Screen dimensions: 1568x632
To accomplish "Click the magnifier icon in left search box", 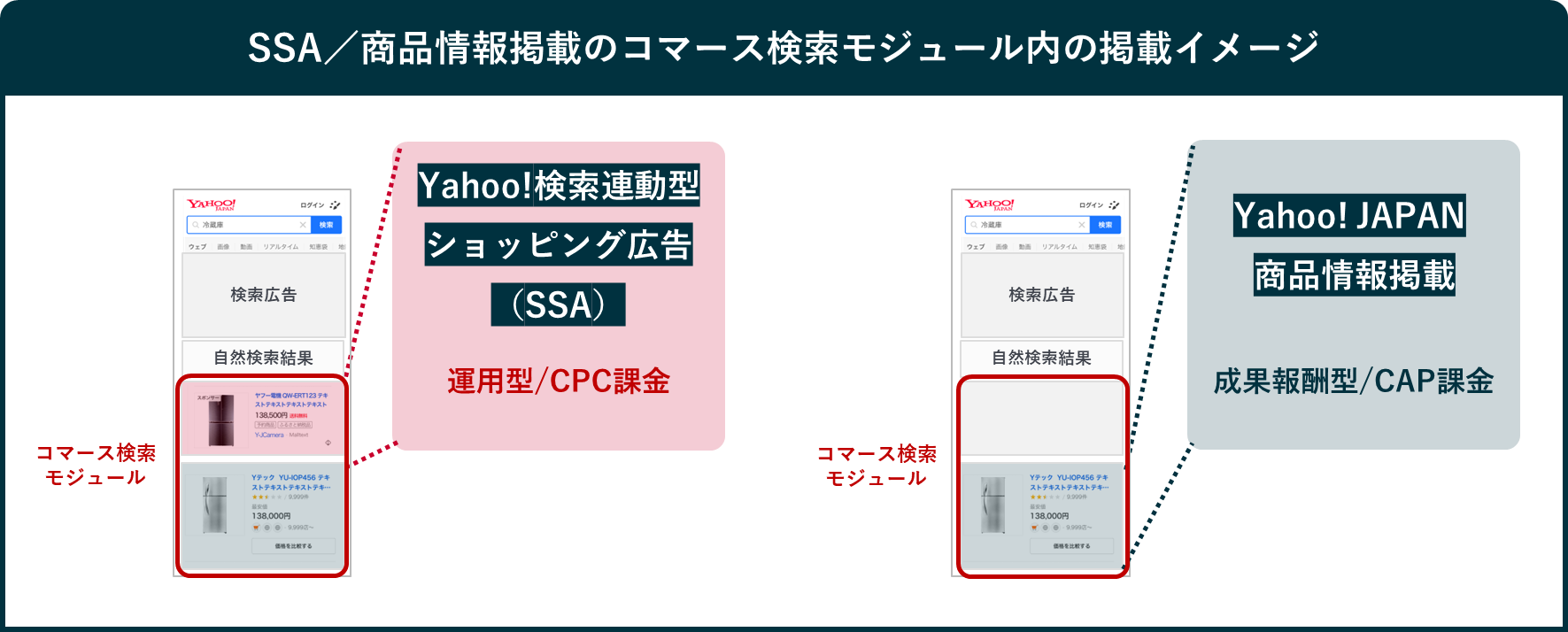I will 195,225.
